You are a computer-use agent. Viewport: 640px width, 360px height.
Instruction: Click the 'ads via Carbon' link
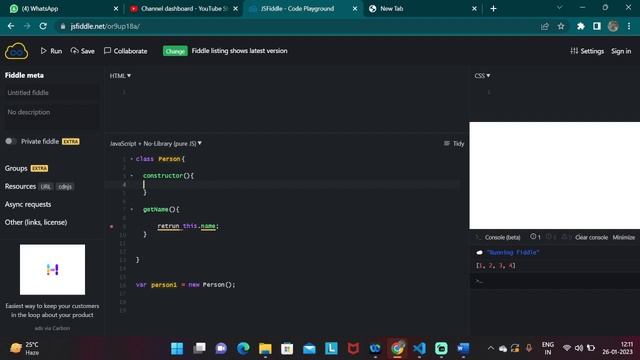52,328
